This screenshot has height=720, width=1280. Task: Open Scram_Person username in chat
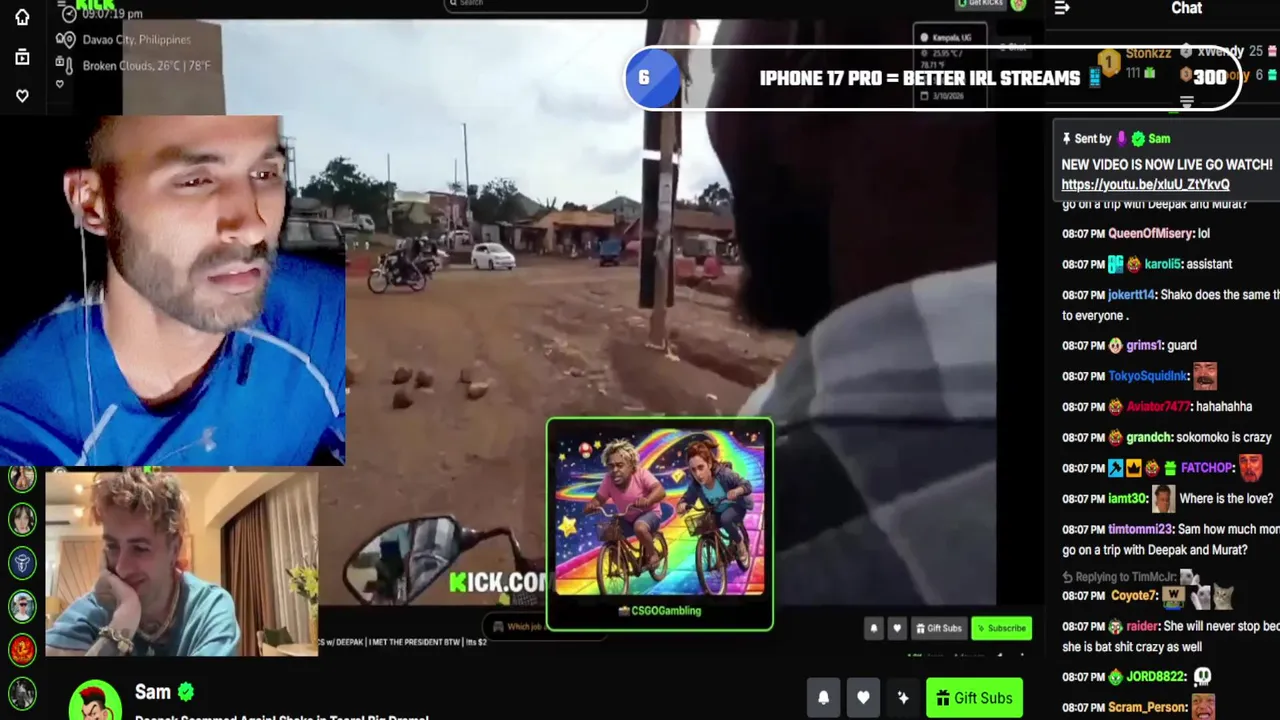coord(1146,708)
